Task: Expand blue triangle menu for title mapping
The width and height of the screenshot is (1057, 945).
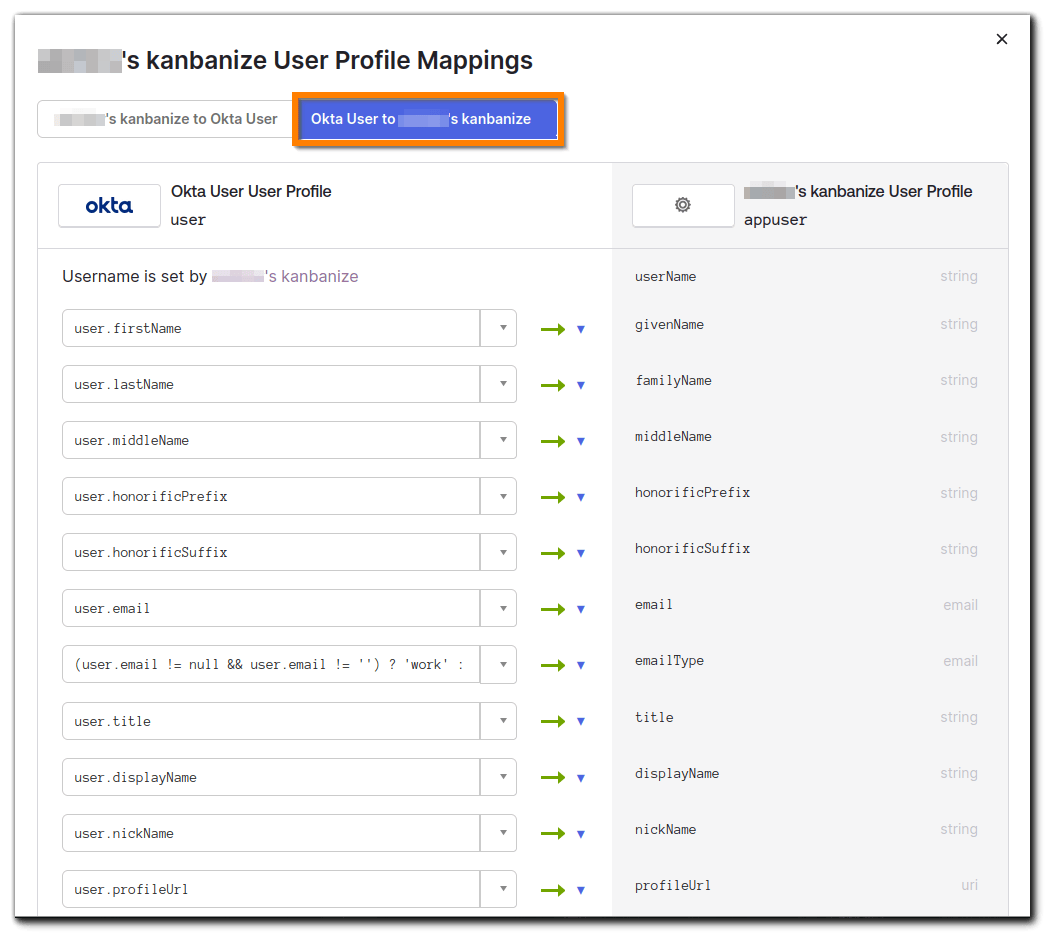Action: (x=580, y=721)
